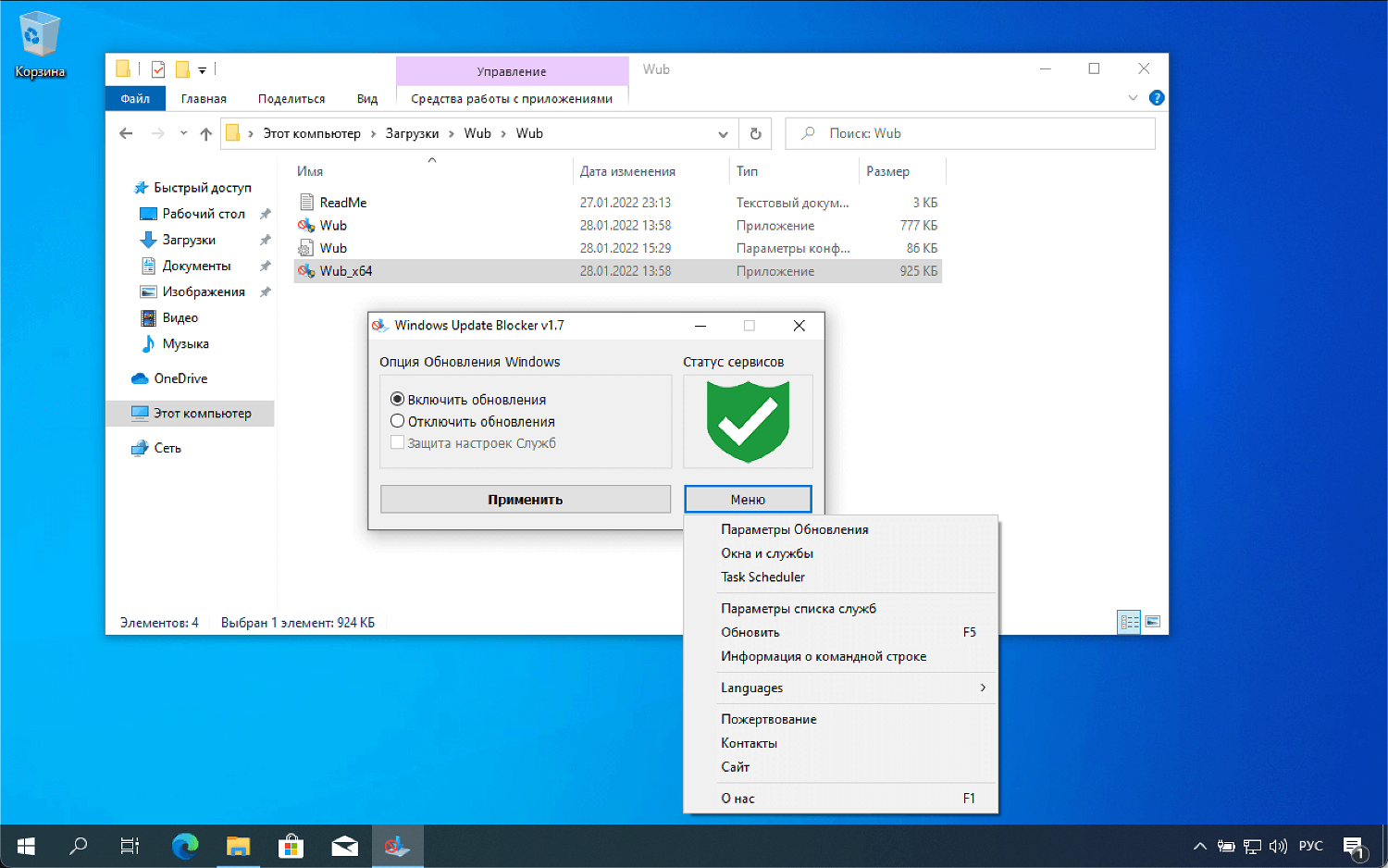Click breadcrumb arrow after Этот компьютер
This screenshot has width=1388, height=868.
(x=374, y=134)
